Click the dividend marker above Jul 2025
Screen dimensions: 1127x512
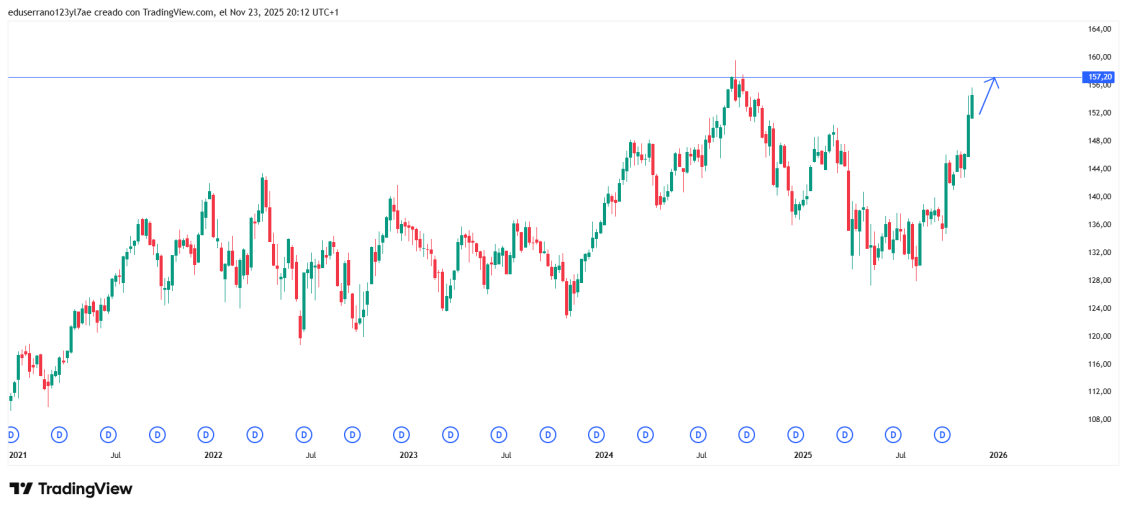(893, 435)
